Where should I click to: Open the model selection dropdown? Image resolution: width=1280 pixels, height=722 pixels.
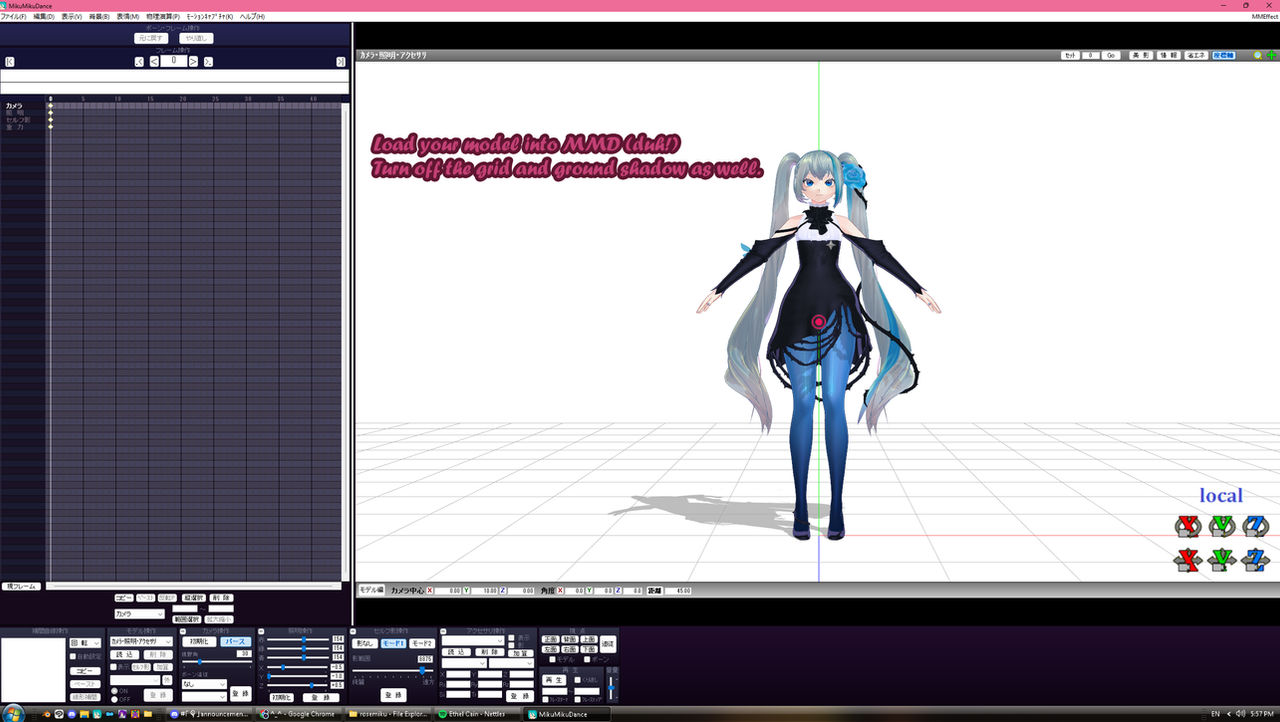pyautogui.click(x=141, y=641)
